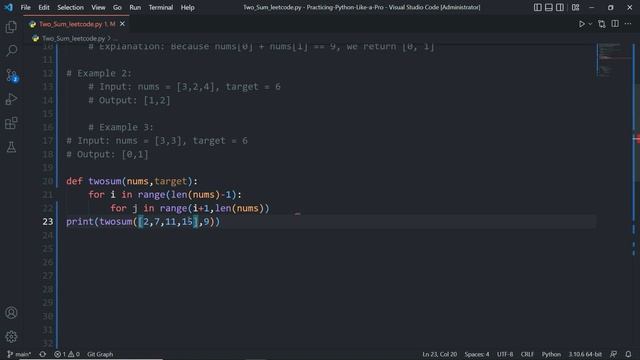Click 'for j in range(i+1,len(nums))' line
The width and height of the screenshot is (640, 360).
[190, 208]
